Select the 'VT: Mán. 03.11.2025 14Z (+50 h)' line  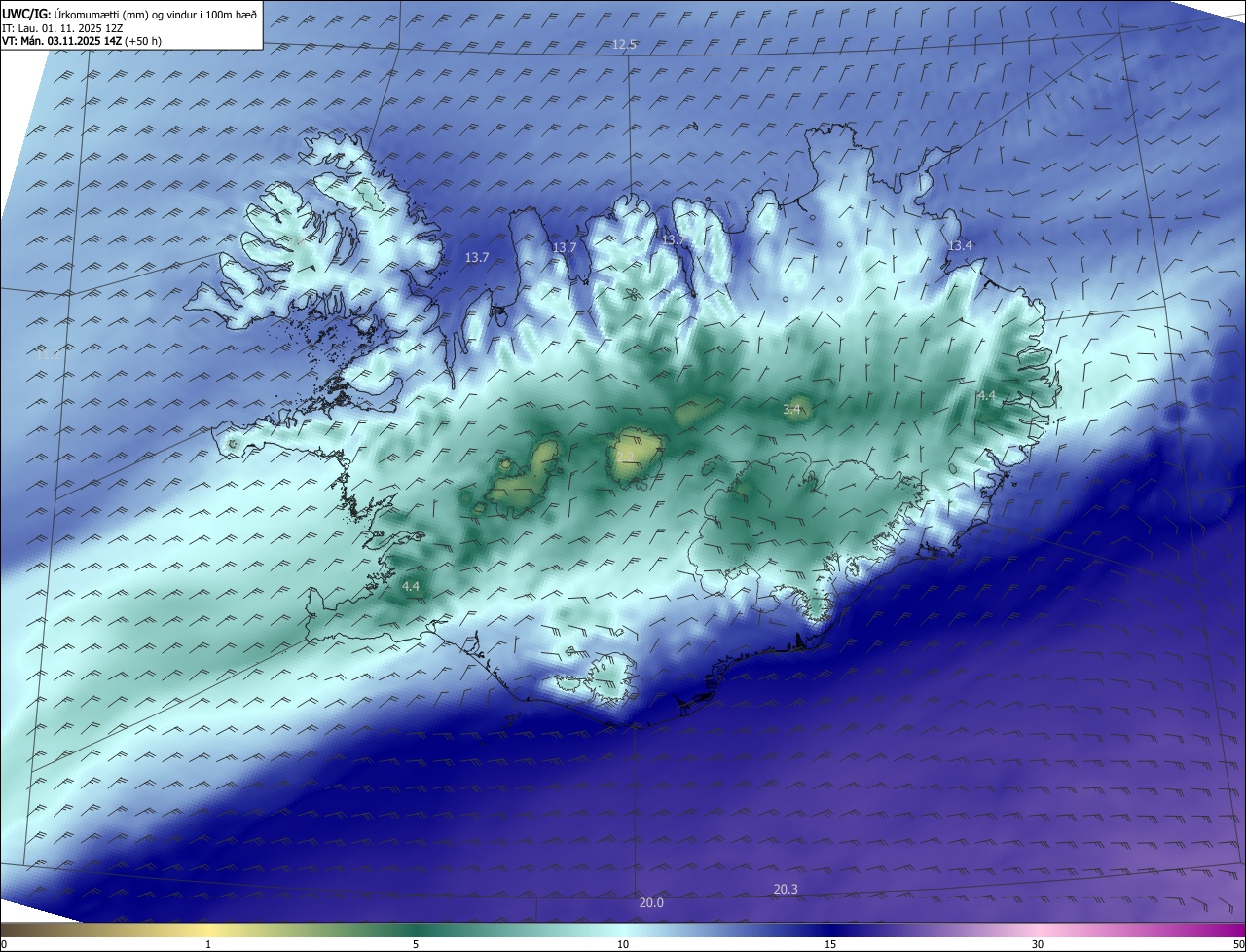[x=82, y=41]
